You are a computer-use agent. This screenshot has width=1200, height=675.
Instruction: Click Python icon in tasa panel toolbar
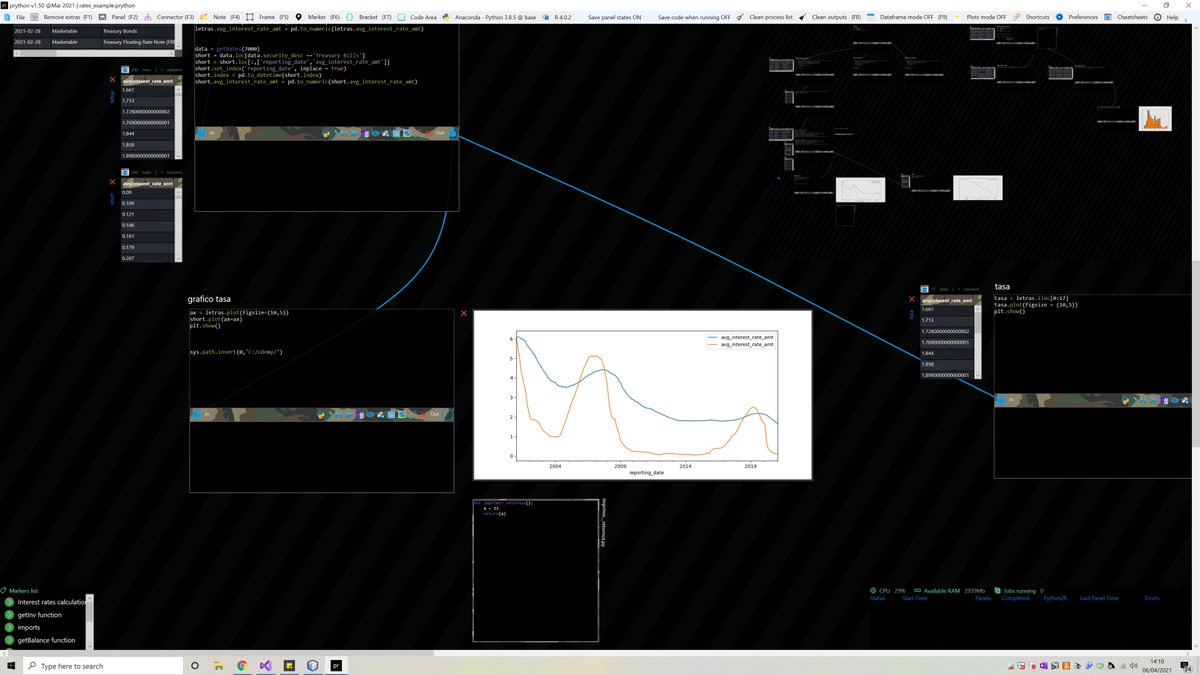click(x=1127, y=400)
